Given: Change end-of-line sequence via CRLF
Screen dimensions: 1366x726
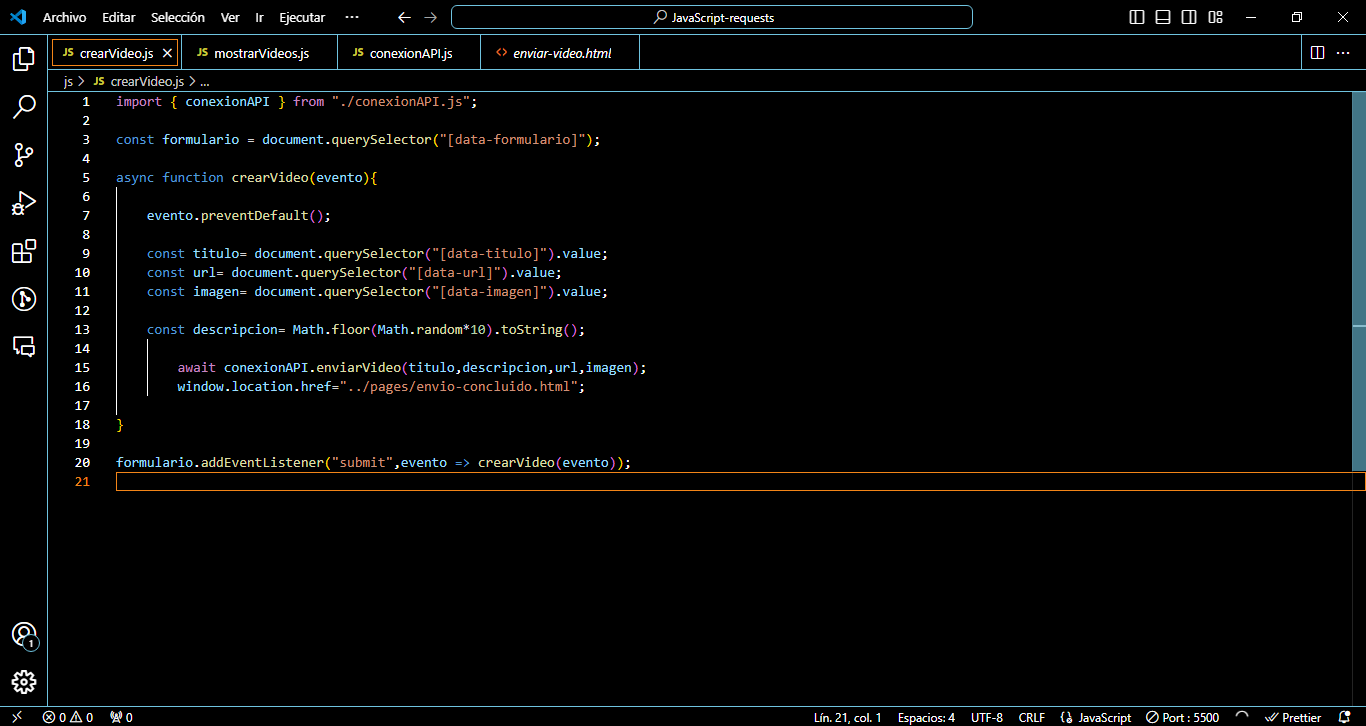Looking at the screenshot, I should pyautogui.click(x=1032, y=717).
